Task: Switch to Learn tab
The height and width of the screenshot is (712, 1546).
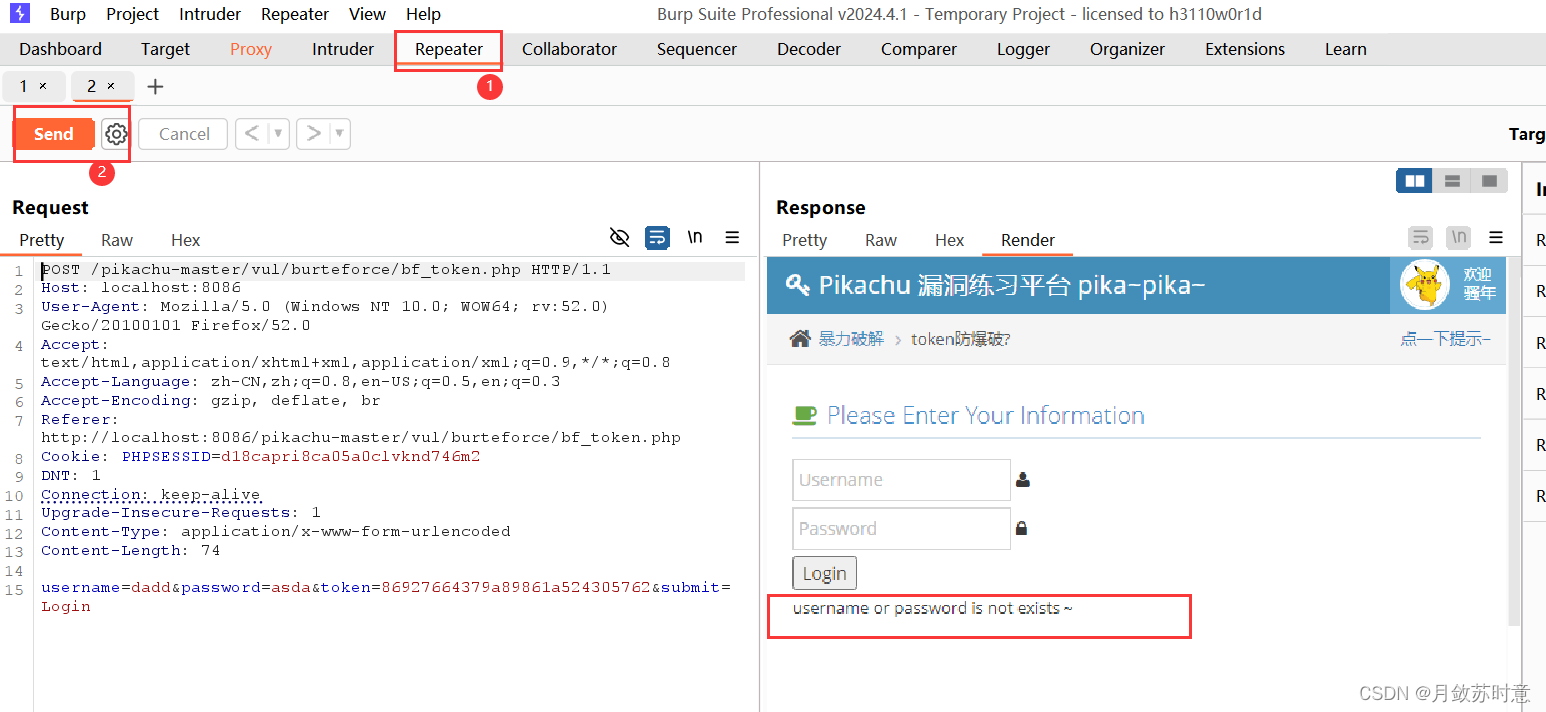Action: pos(1346,49)
